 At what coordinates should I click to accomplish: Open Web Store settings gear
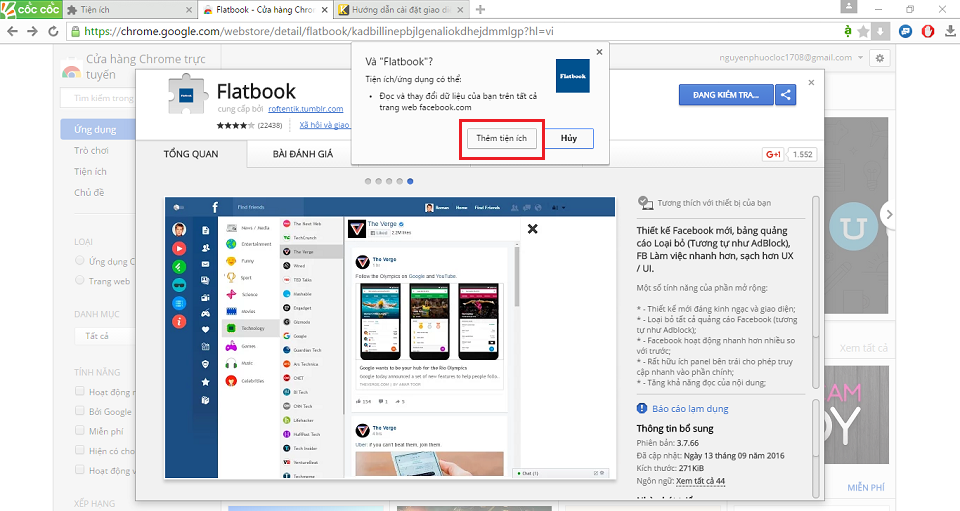click(x=880, y=58)
